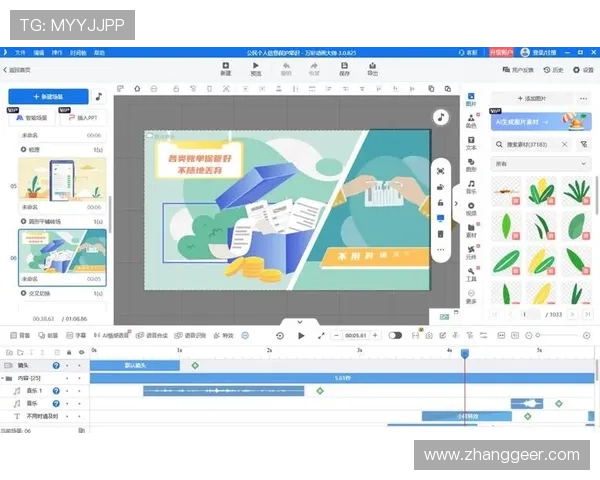Click the music note button on canvas corner

click(440, 117)
